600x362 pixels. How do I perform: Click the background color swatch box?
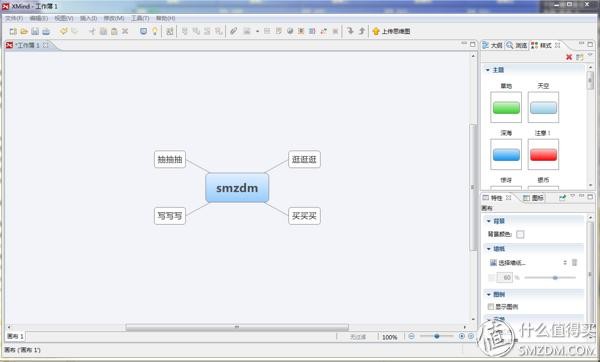(520, 234)
